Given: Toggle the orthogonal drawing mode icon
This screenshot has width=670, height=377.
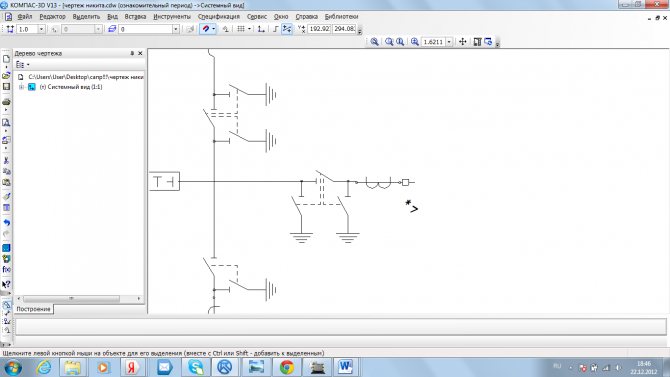Looking at the screenshot, I should pos(276,29).
